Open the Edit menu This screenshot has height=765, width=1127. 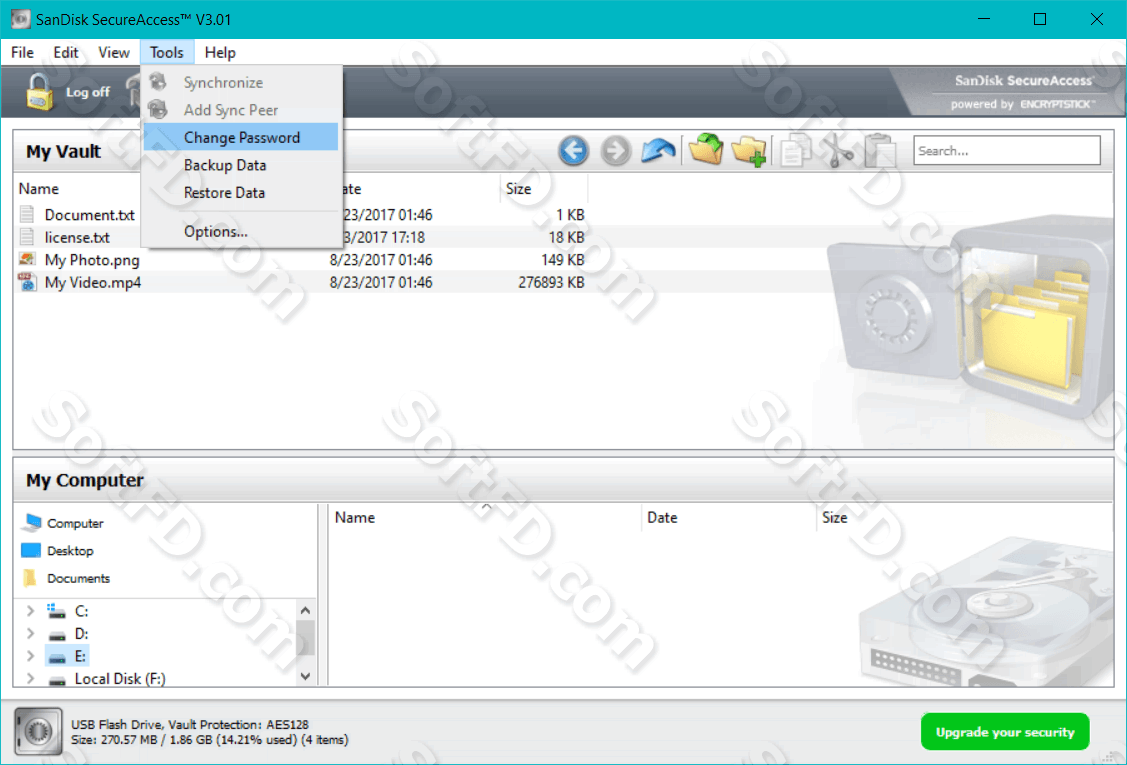[x=65, y=52]
